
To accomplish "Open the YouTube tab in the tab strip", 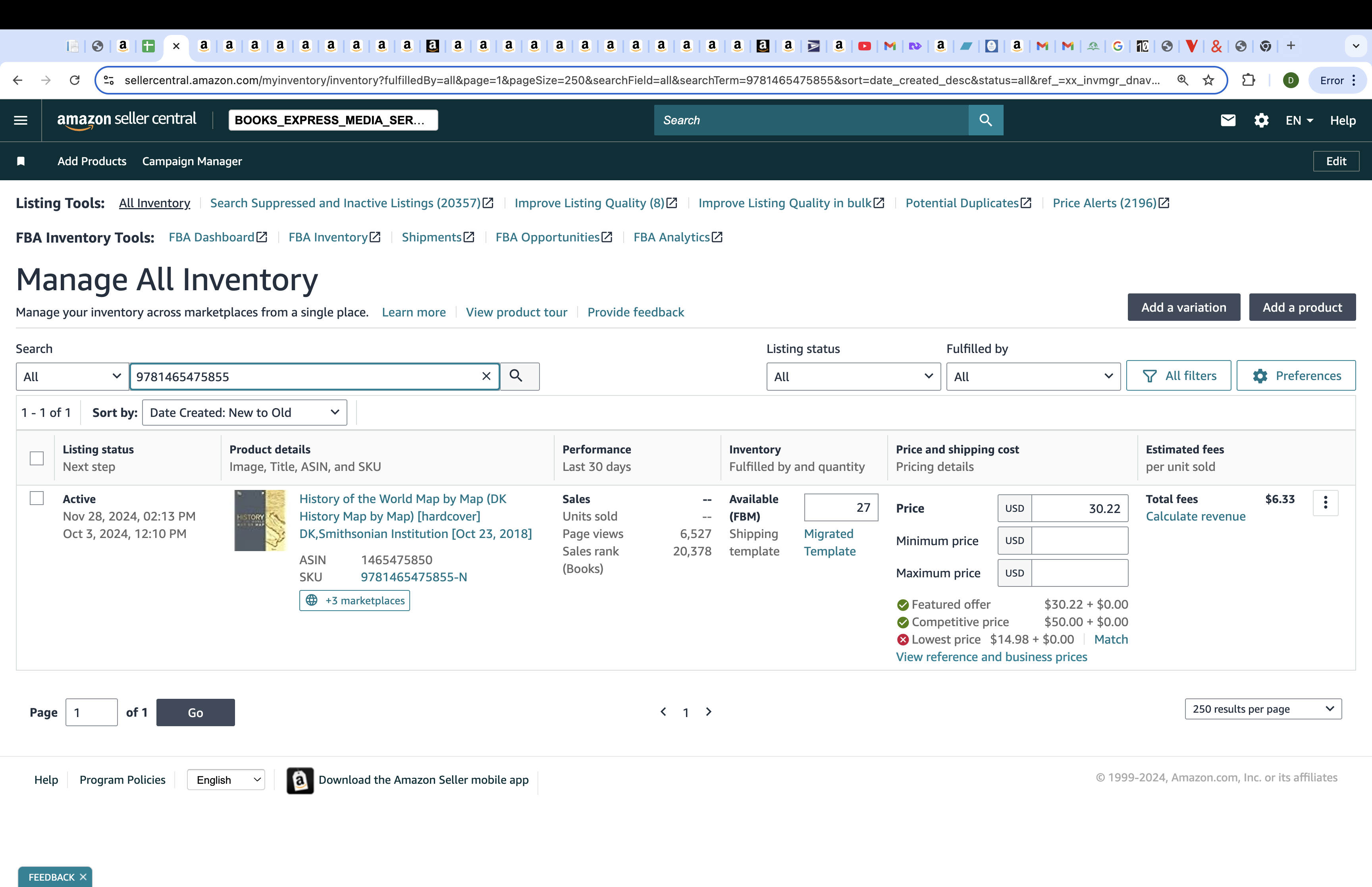I will pos(864,46).
